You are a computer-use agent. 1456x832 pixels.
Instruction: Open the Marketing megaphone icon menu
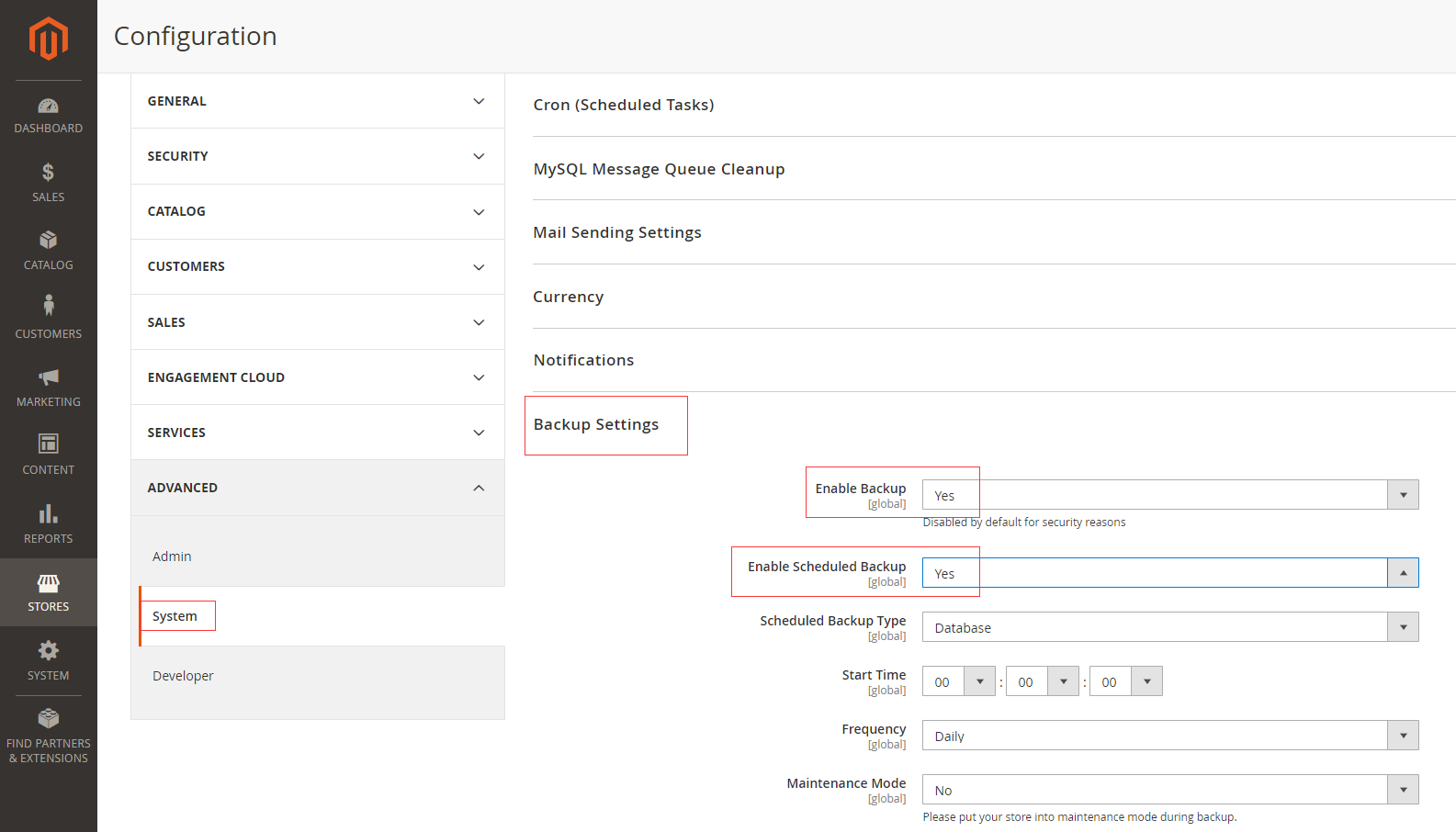49,377
